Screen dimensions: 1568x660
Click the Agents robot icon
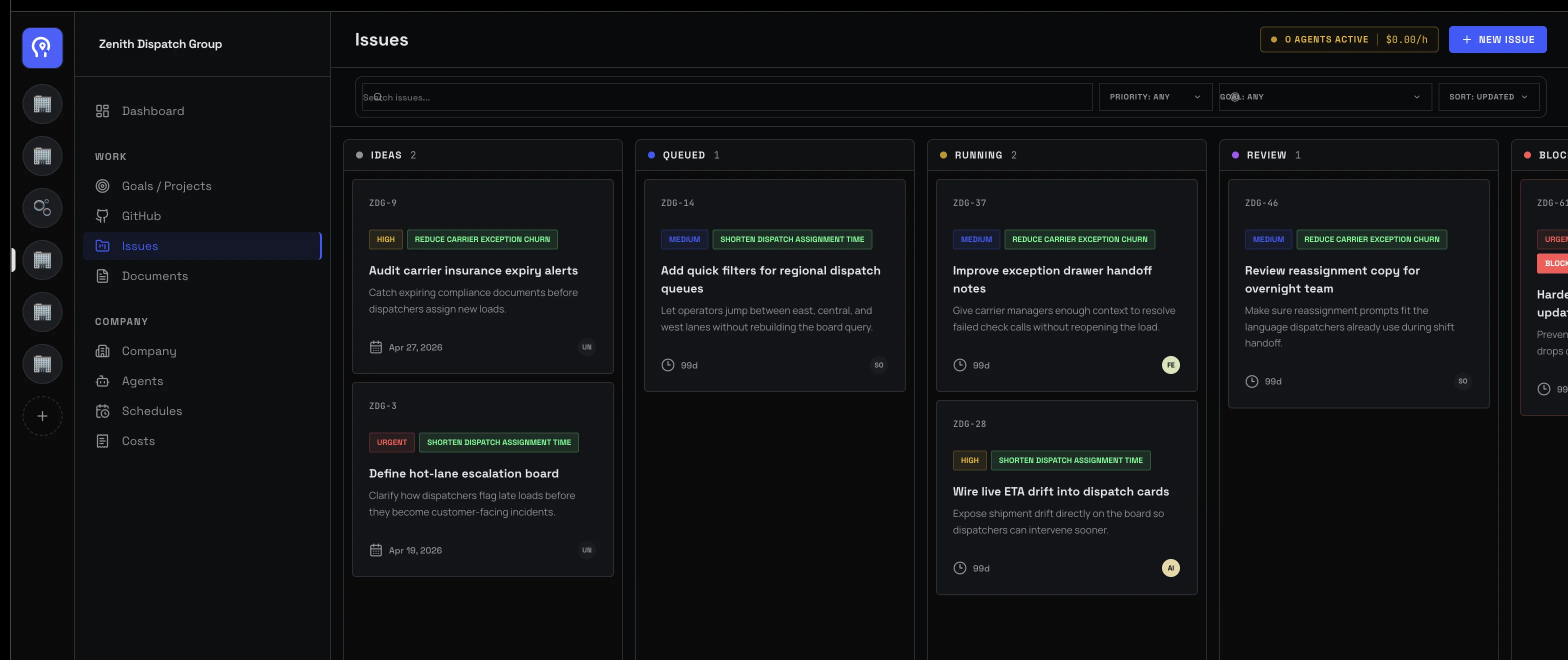(102, 381)
